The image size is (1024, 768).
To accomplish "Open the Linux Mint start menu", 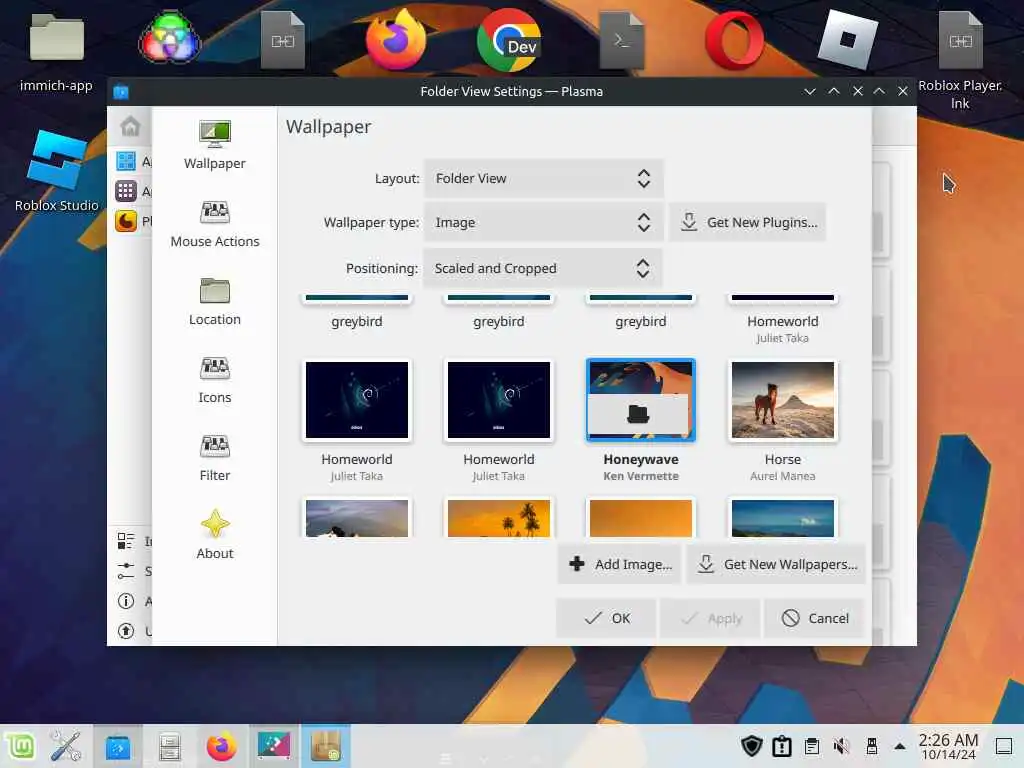I will point(21,746).
